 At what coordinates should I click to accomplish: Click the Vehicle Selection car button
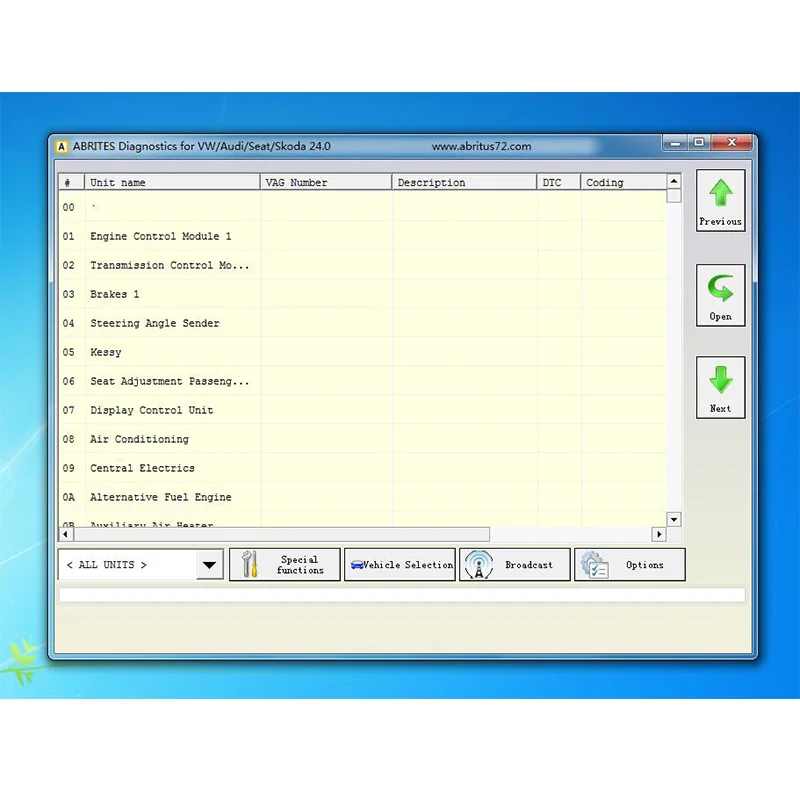pyautogui.click(x=400, y=564)
